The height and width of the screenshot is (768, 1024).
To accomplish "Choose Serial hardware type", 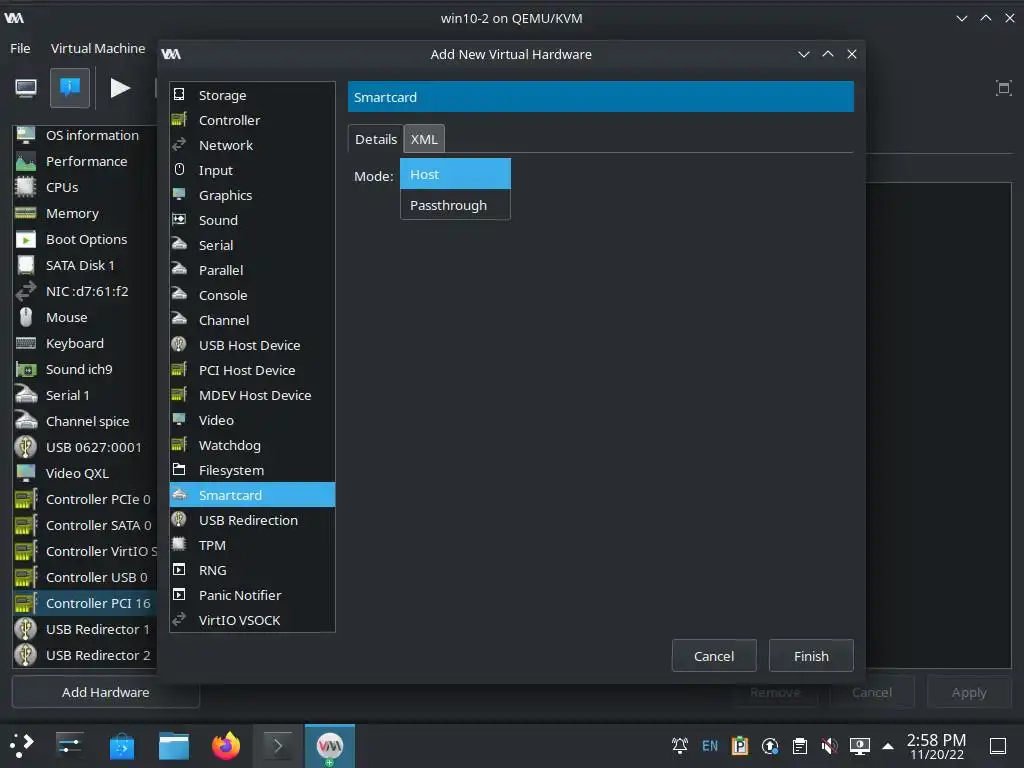I will coord(252,245).
